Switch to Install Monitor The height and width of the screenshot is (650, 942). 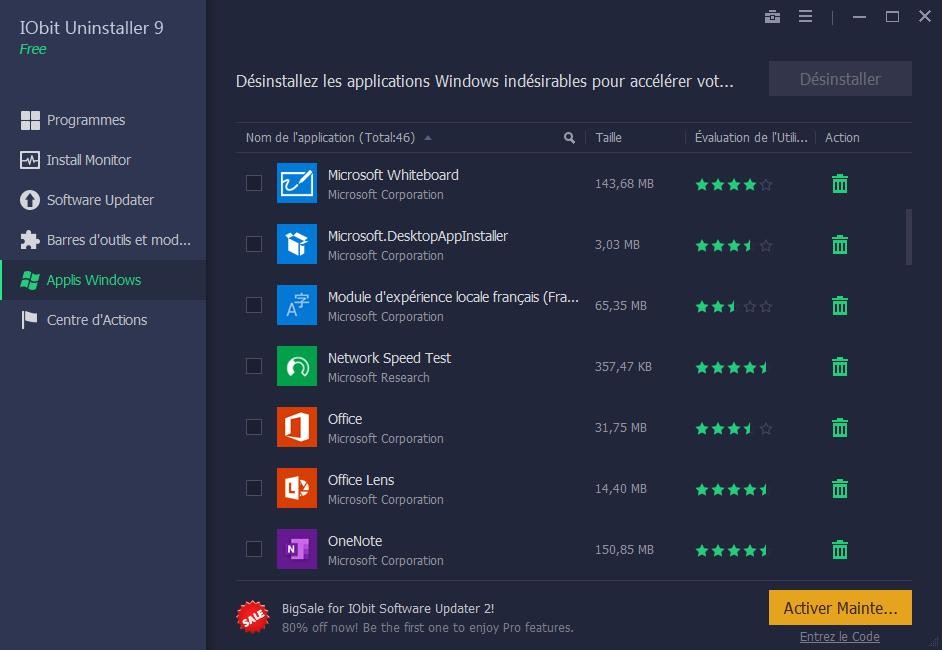pos(103,160)
